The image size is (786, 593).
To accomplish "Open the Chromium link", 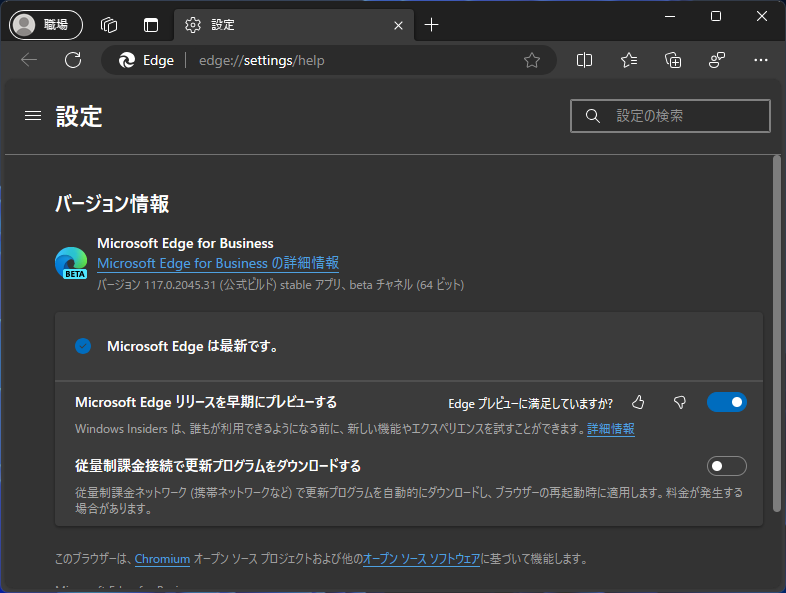I will coord(162,559).
